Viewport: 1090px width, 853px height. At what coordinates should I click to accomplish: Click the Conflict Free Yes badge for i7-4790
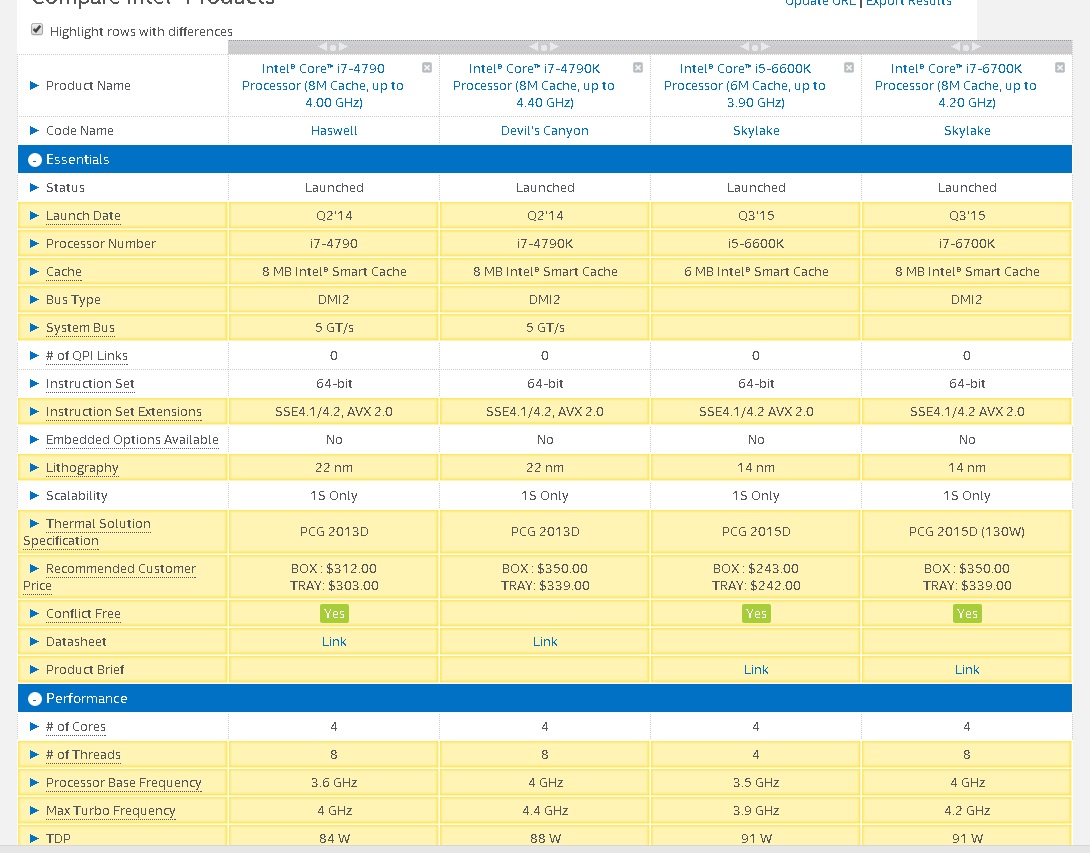(x=334, y=614)
